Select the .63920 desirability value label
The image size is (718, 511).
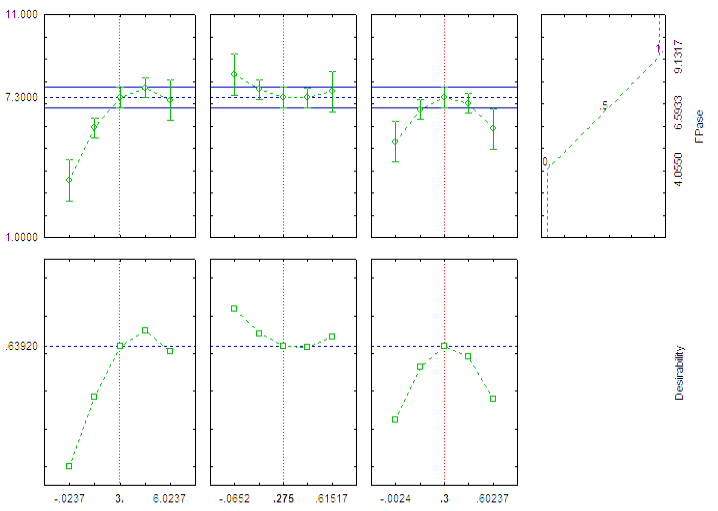pos(22,346)
